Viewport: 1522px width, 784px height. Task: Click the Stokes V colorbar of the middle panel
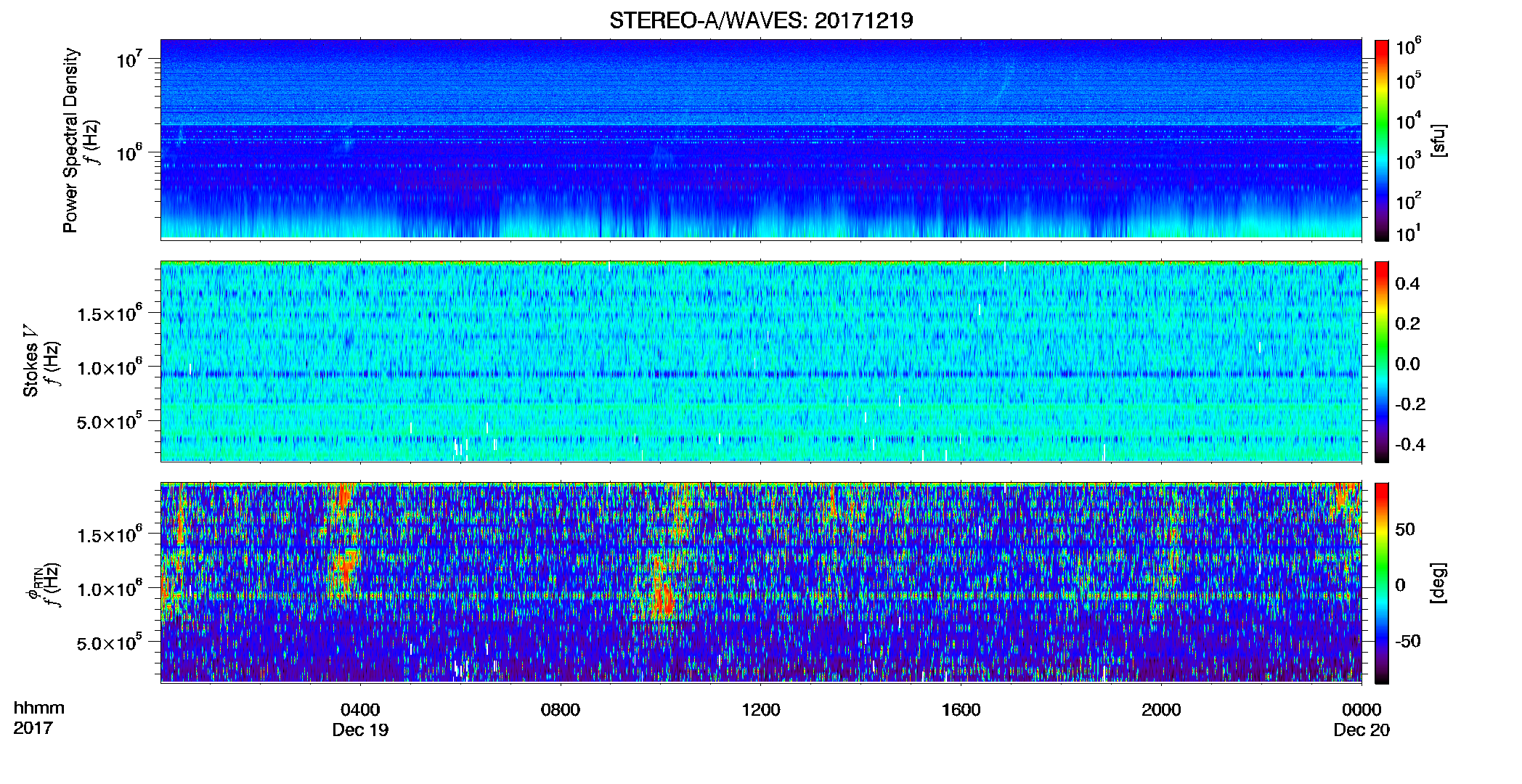pos(1381,362)
